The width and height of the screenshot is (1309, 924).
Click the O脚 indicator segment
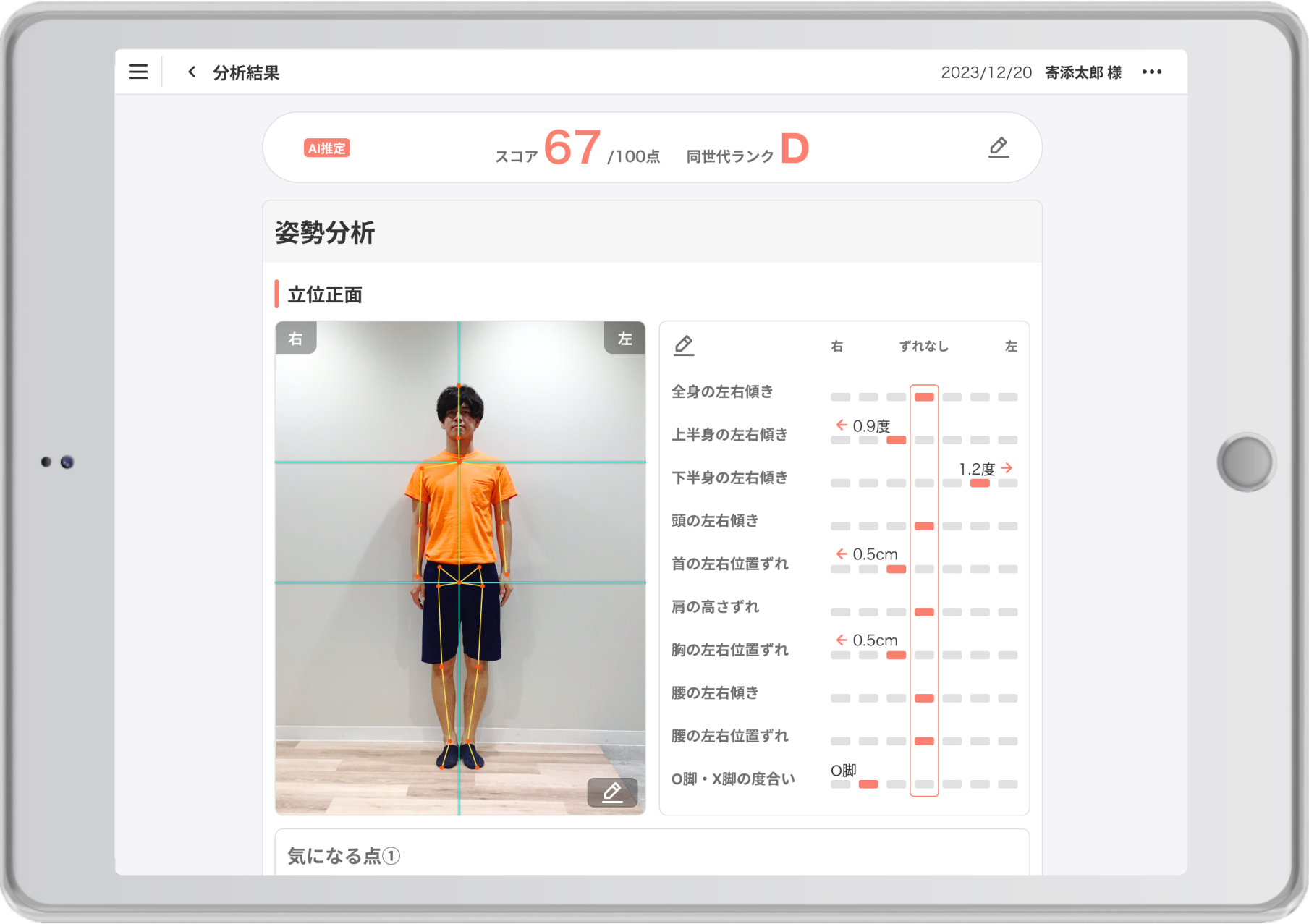pos(868,784)
